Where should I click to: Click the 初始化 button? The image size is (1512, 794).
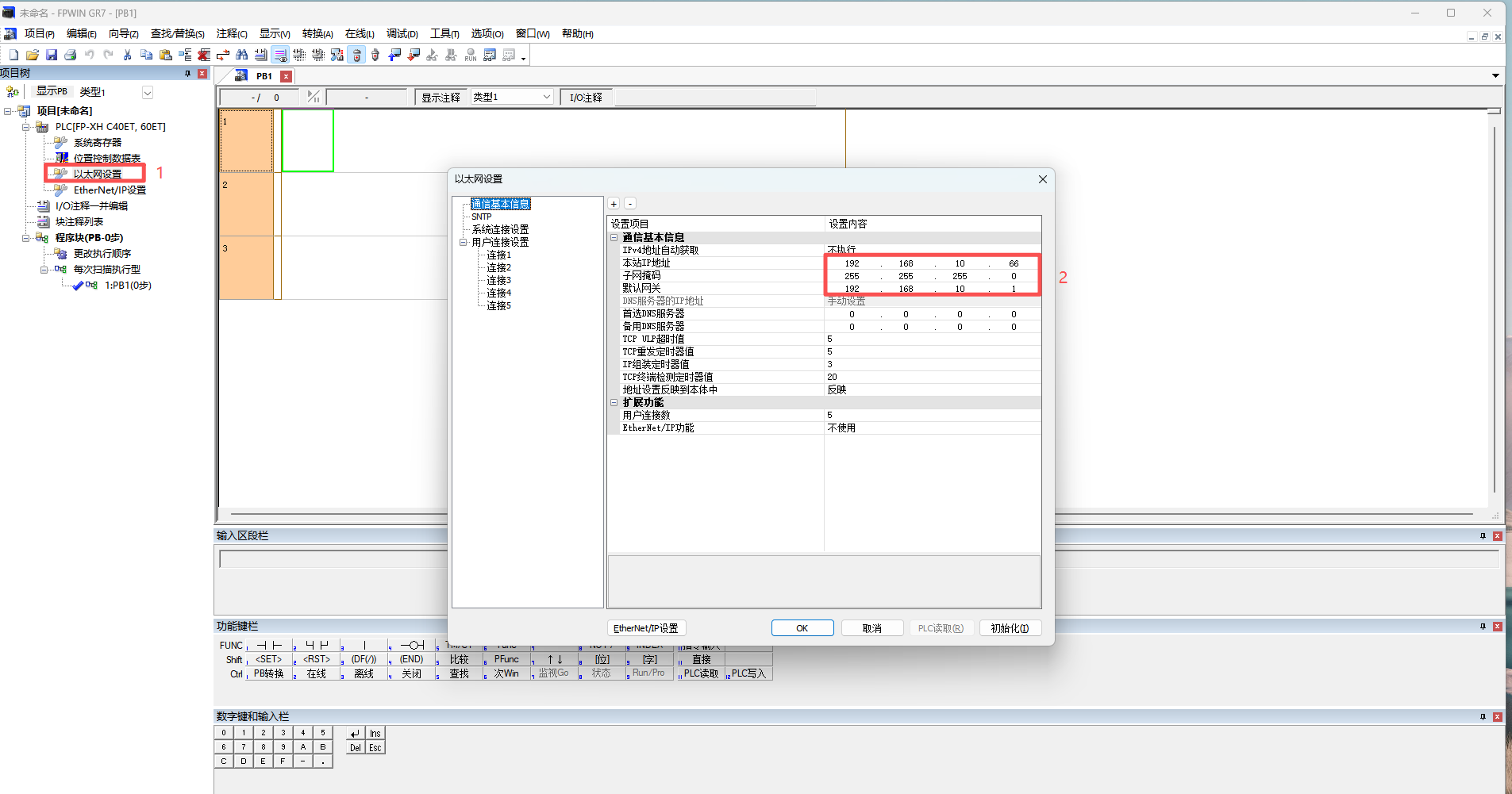click(x=1010, y=628)
